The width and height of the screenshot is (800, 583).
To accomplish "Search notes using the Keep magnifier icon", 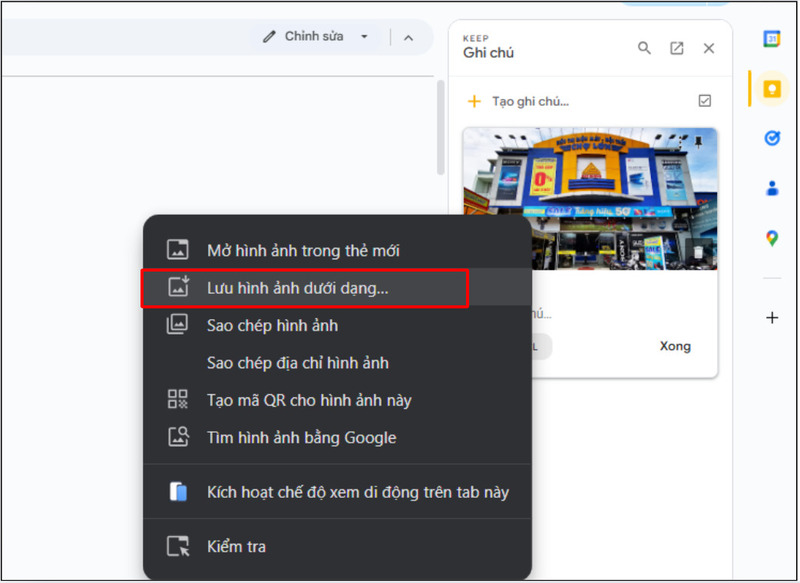I will click(645, 47).
